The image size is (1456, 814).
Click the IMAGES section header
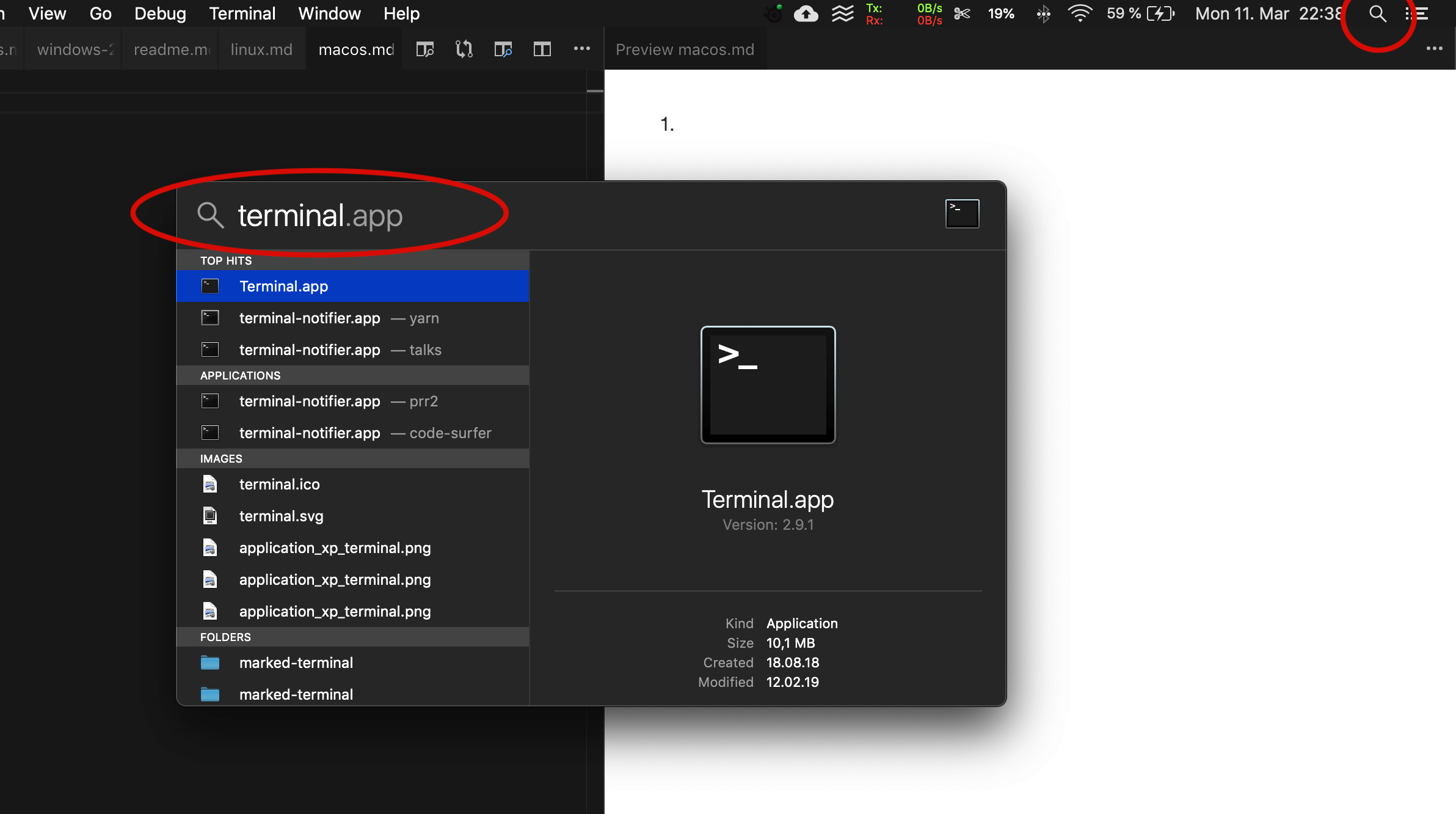click(352, 458)
